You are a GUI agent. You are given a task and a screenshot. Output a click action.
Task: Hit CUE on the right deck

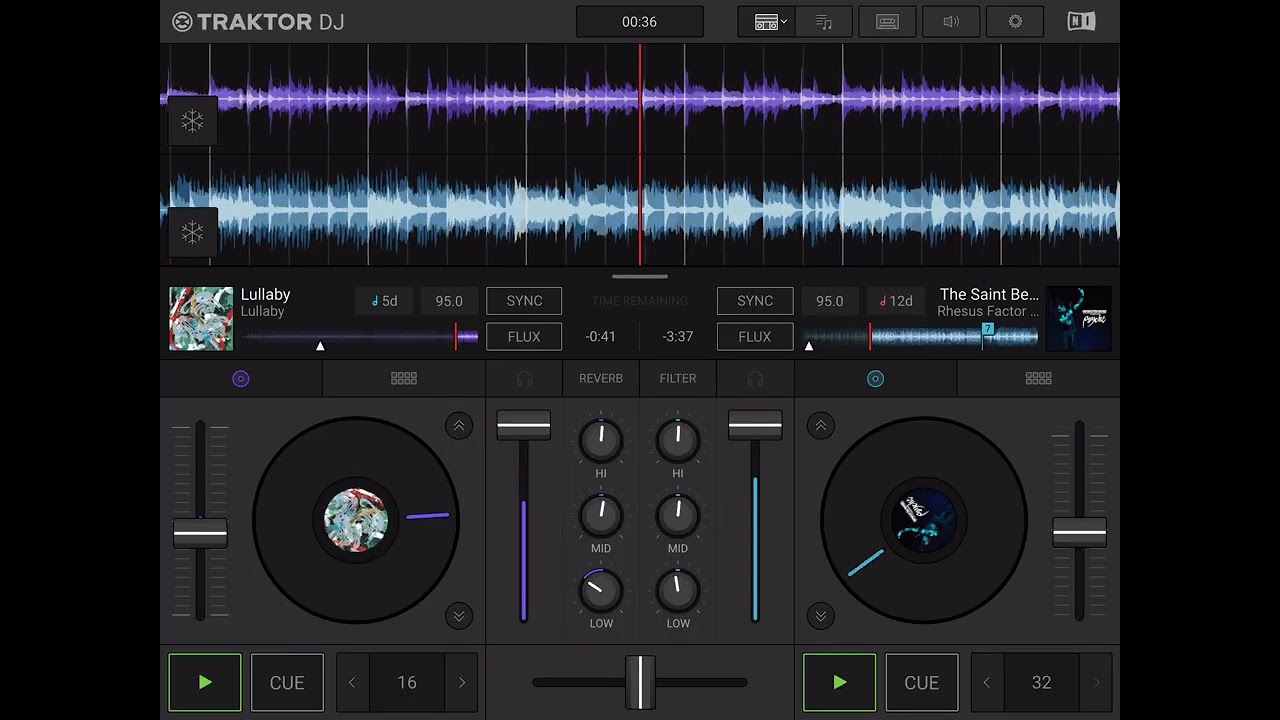pyautogui.click(x=922, y=682)
